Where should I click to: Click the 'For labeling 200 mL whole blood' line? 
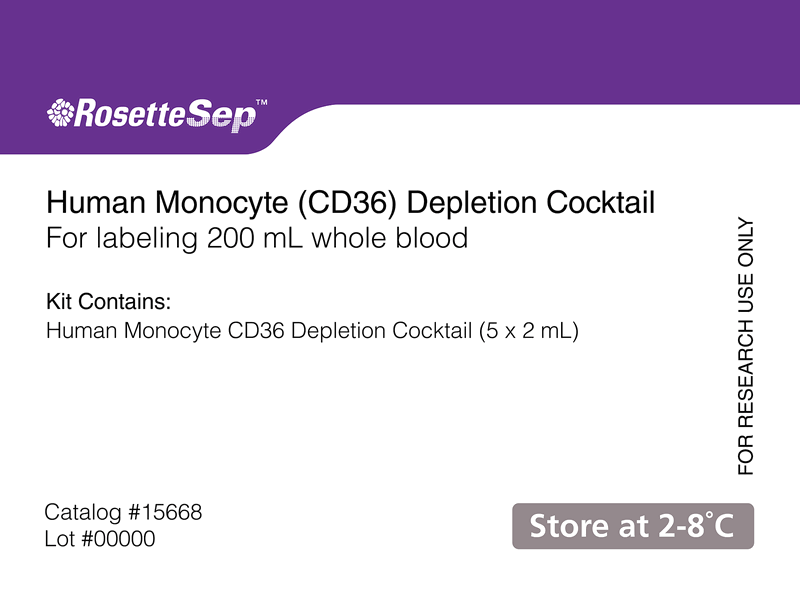[257, 238]
